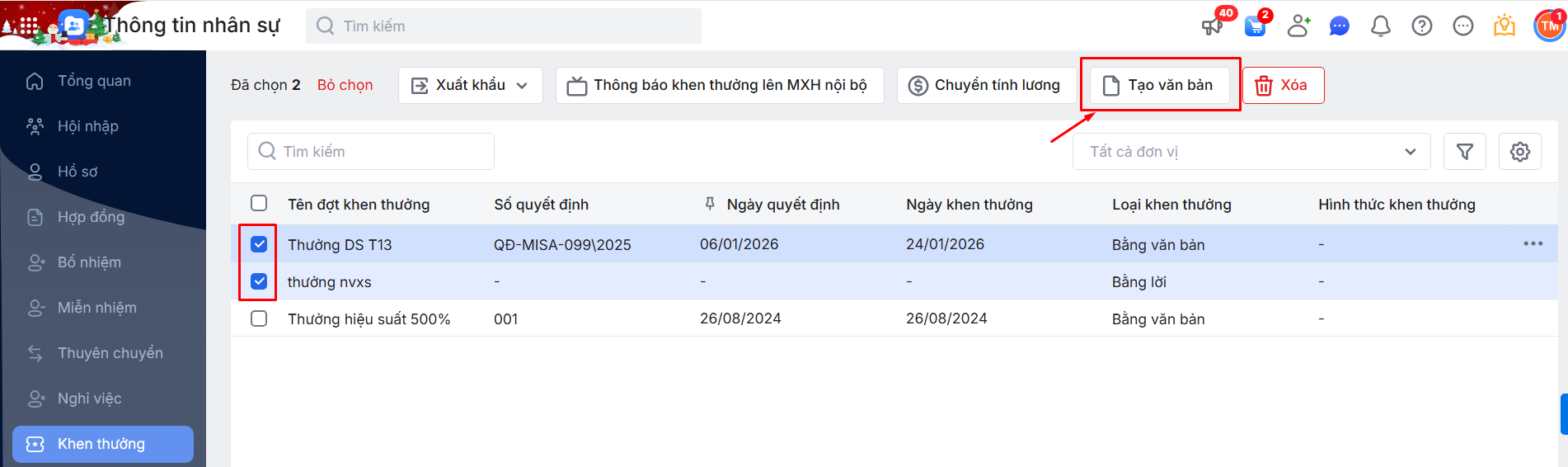Open the Tất cả đơn vị dropdown
The image size is (1568, 467).
(1251, 152)
